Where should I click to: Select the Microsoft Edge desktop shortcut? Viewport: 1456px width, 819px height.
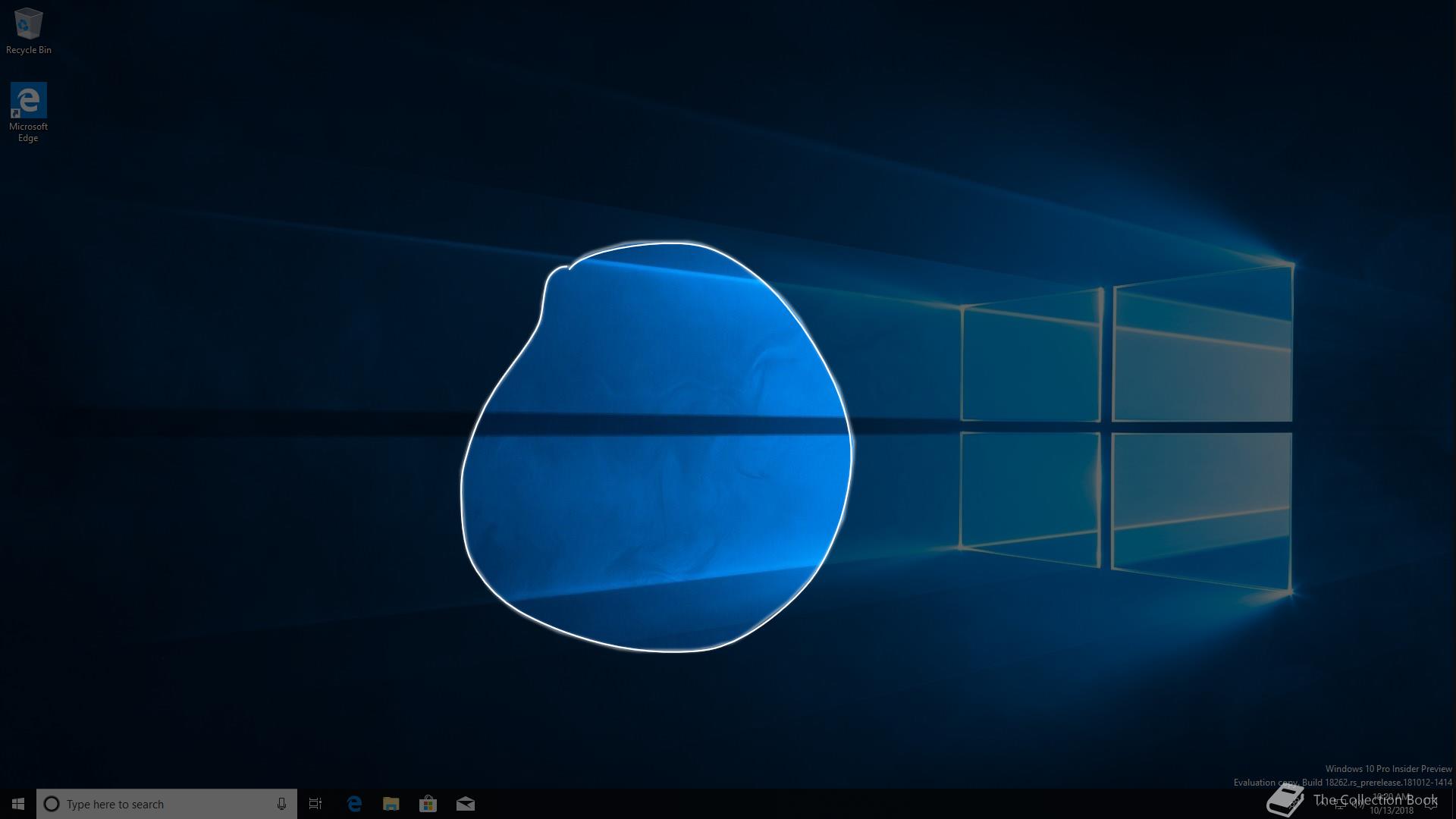[x=28, y=112]
